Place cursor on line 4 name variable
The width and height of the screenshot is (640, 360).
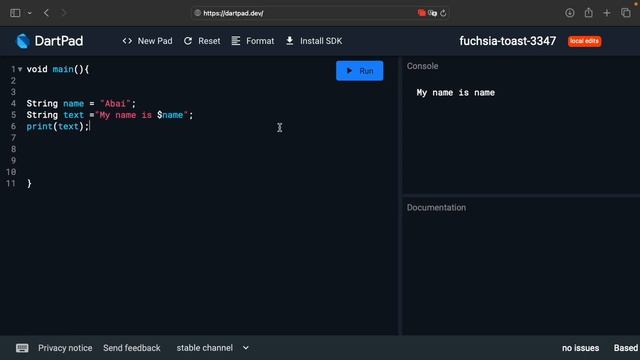point(73,104)
